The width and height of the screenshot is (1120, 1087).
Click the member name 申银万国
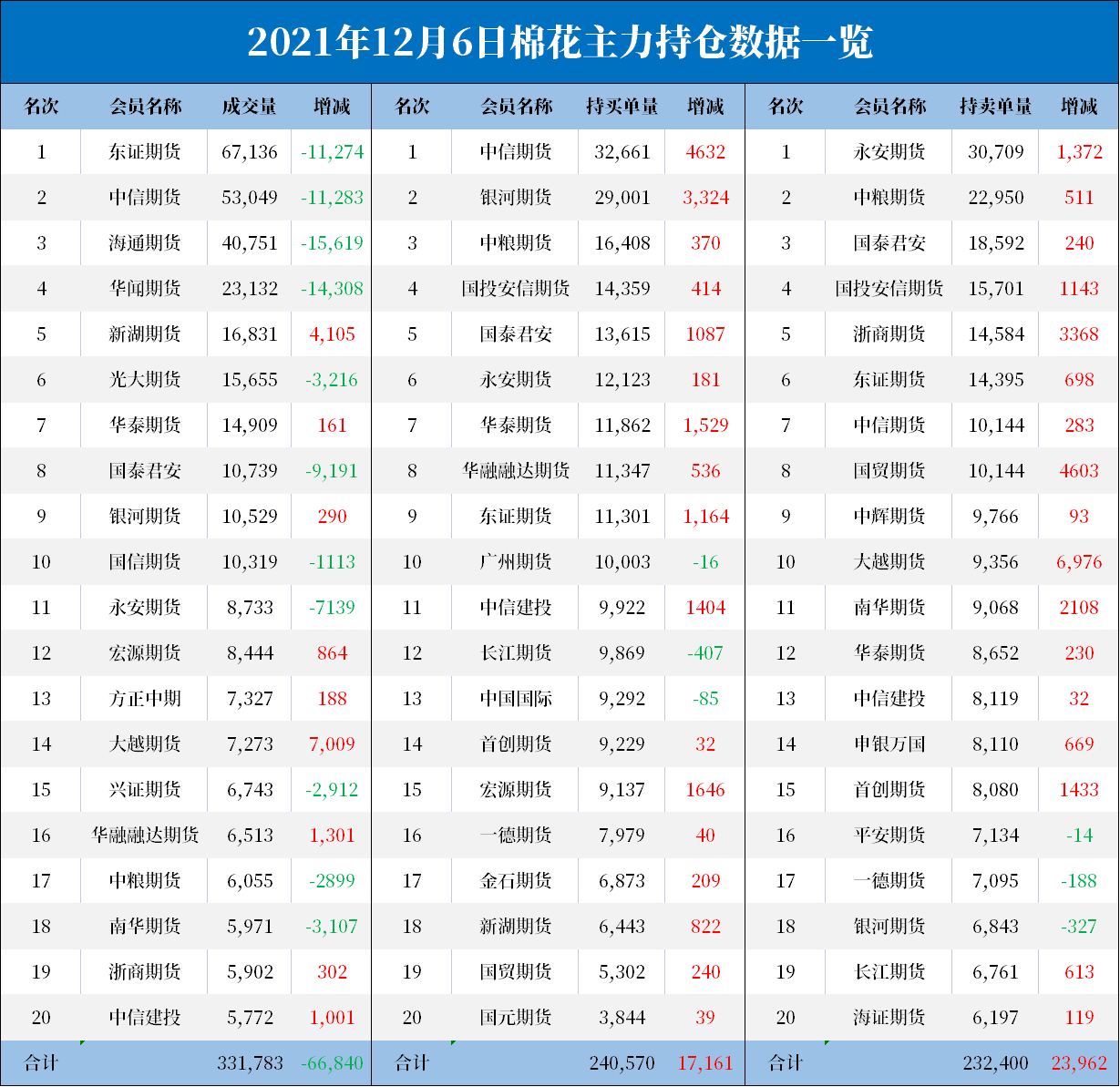pyautogui.click(x=889, y=744)
